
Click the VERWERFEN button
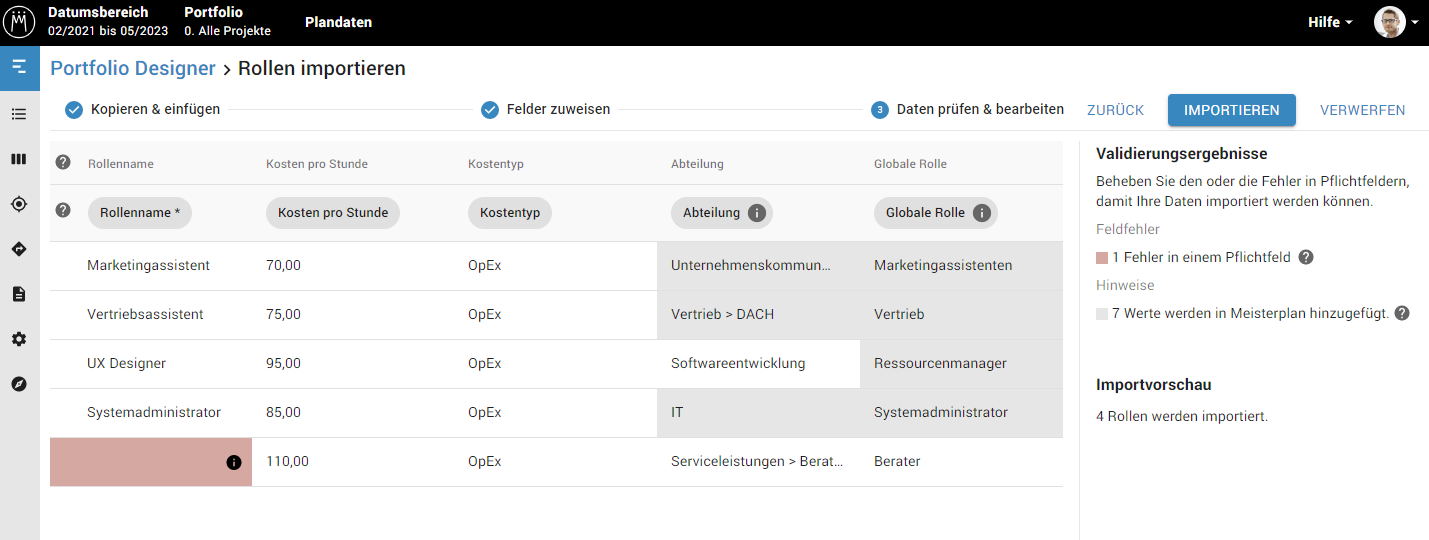[x=1362, y=110]
